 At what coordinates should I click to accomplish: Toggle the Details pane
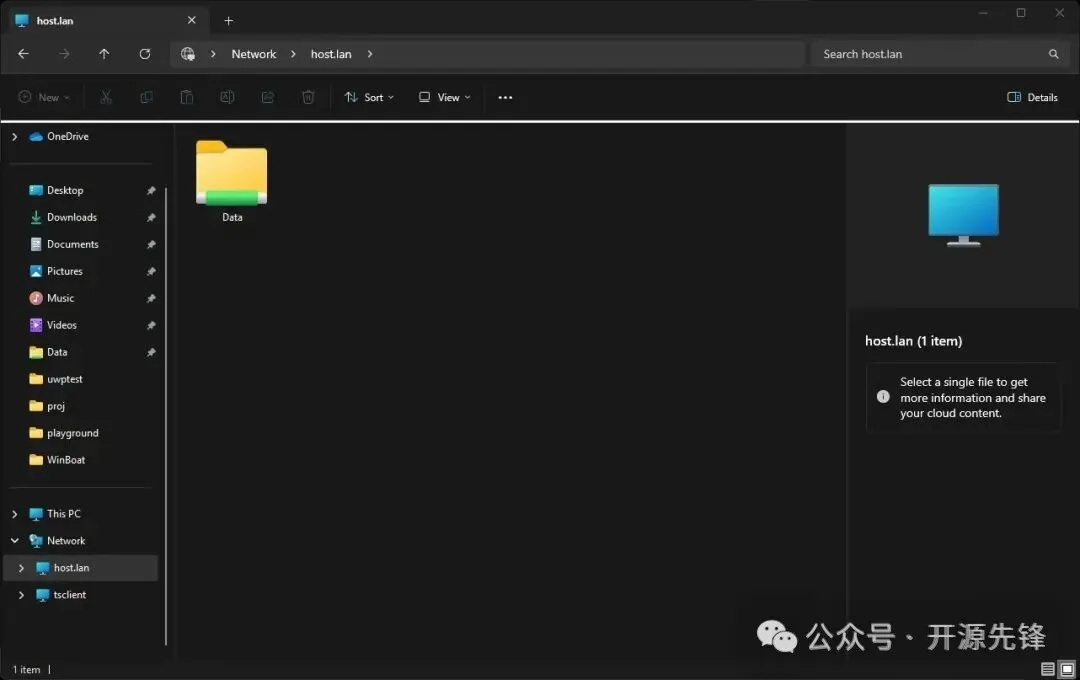point(1032,97)
